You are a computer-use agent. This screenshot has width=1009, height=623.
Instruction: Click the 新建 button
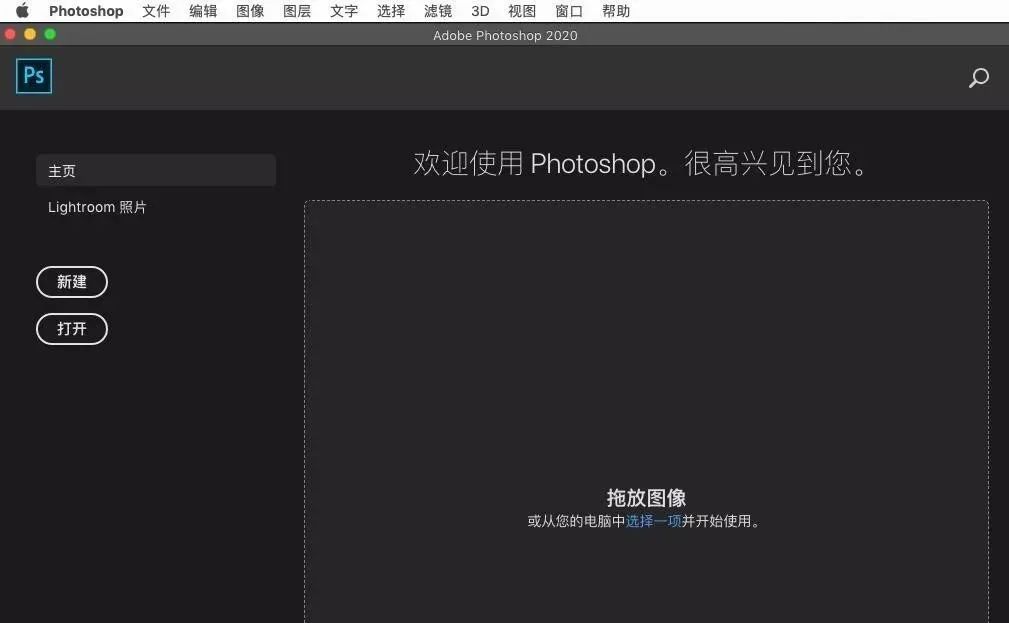click(72, 282)
